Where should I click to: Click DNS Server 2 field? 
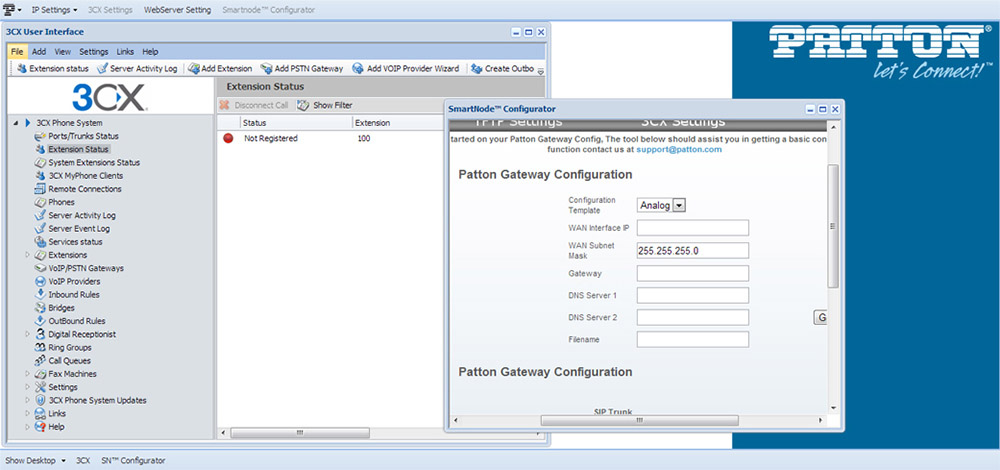tap(693, 317)
